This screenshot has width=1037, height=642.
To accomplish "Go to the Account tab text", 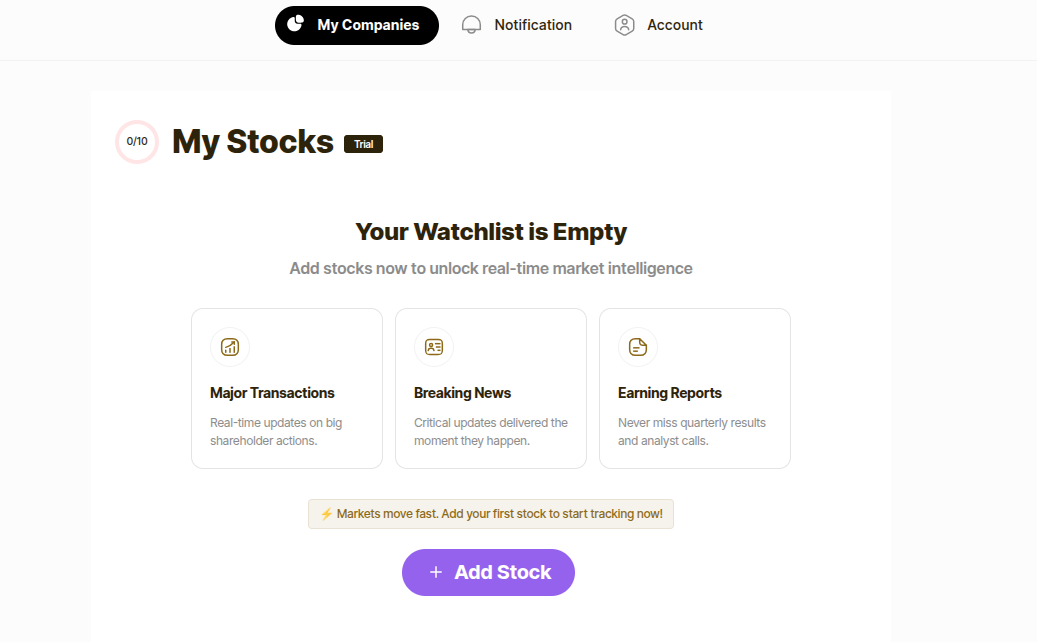I will [675, 25].
